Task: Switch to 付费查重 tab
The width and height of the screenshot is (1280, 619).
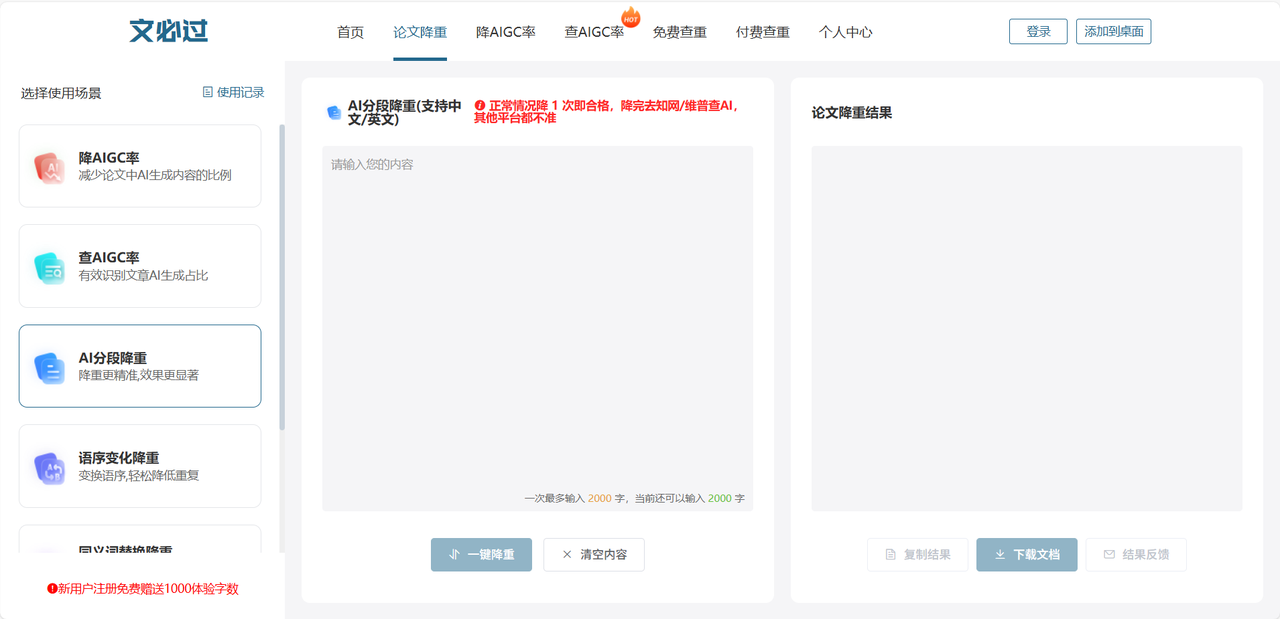Action: (763, 32)
